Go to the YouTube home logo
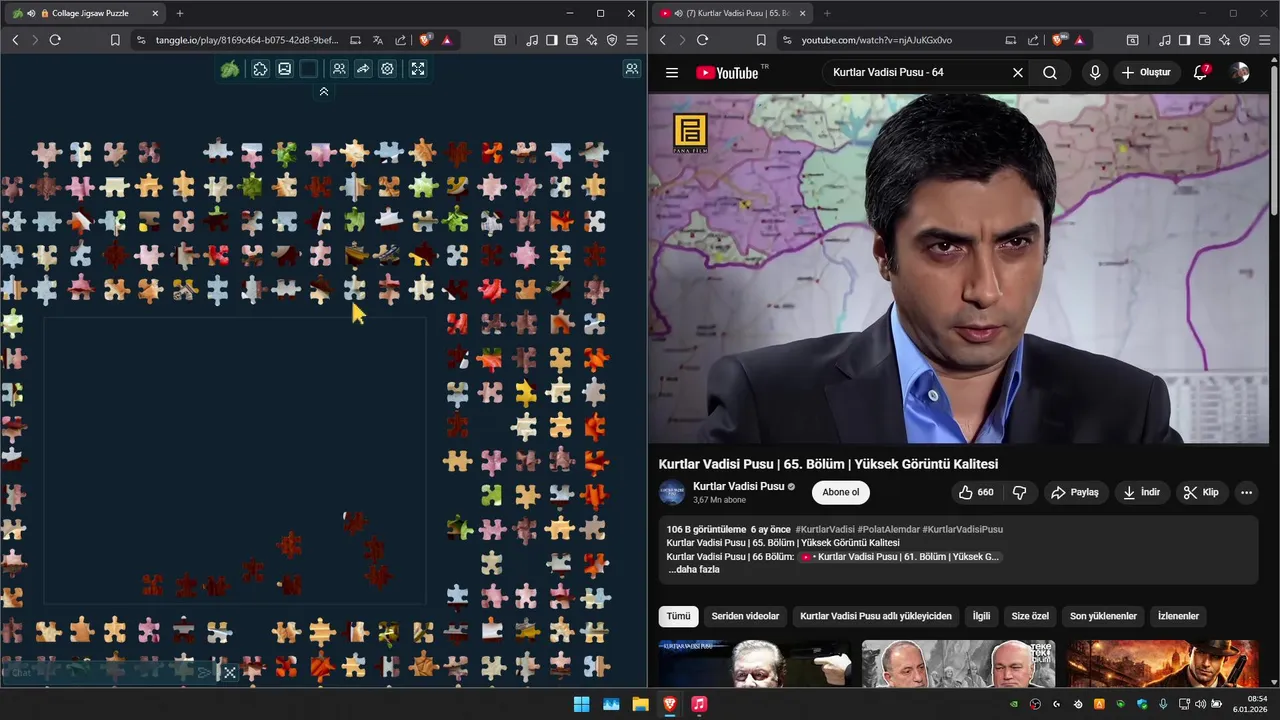The height and width of the screenshot is (720, 1280). 728,72
